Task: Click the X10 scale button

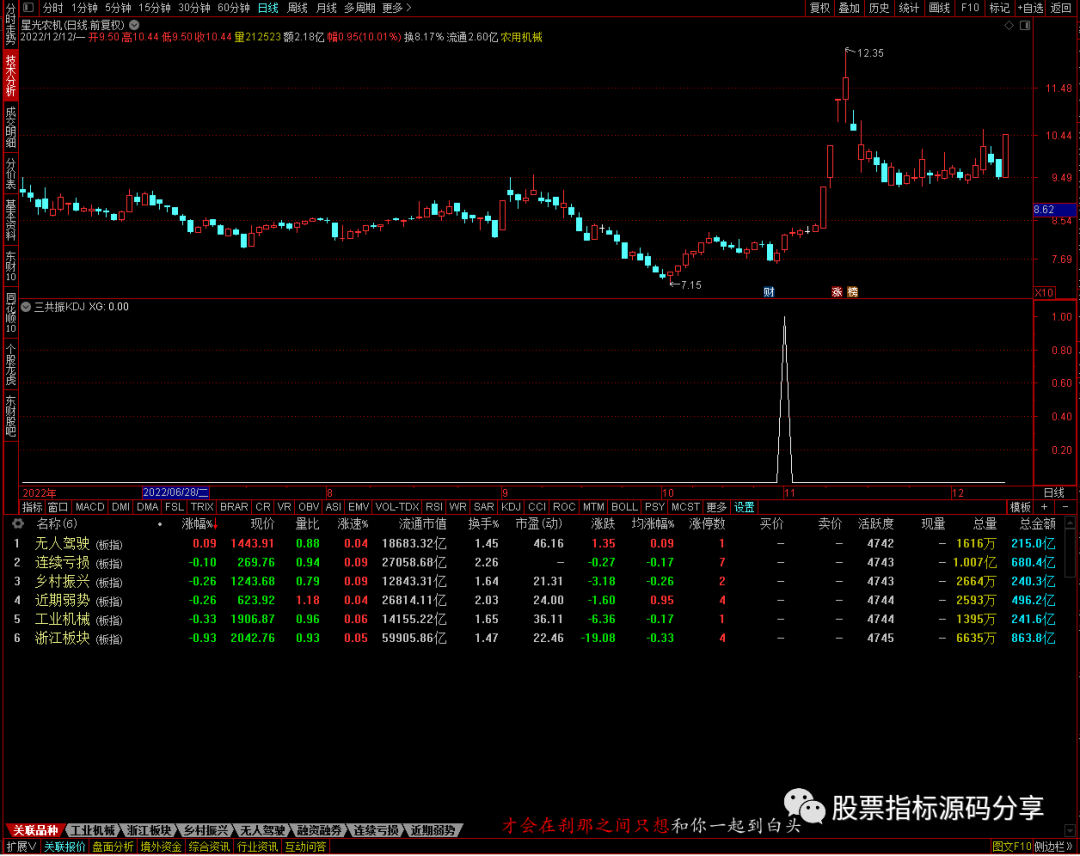Action: pos(1044,293)
